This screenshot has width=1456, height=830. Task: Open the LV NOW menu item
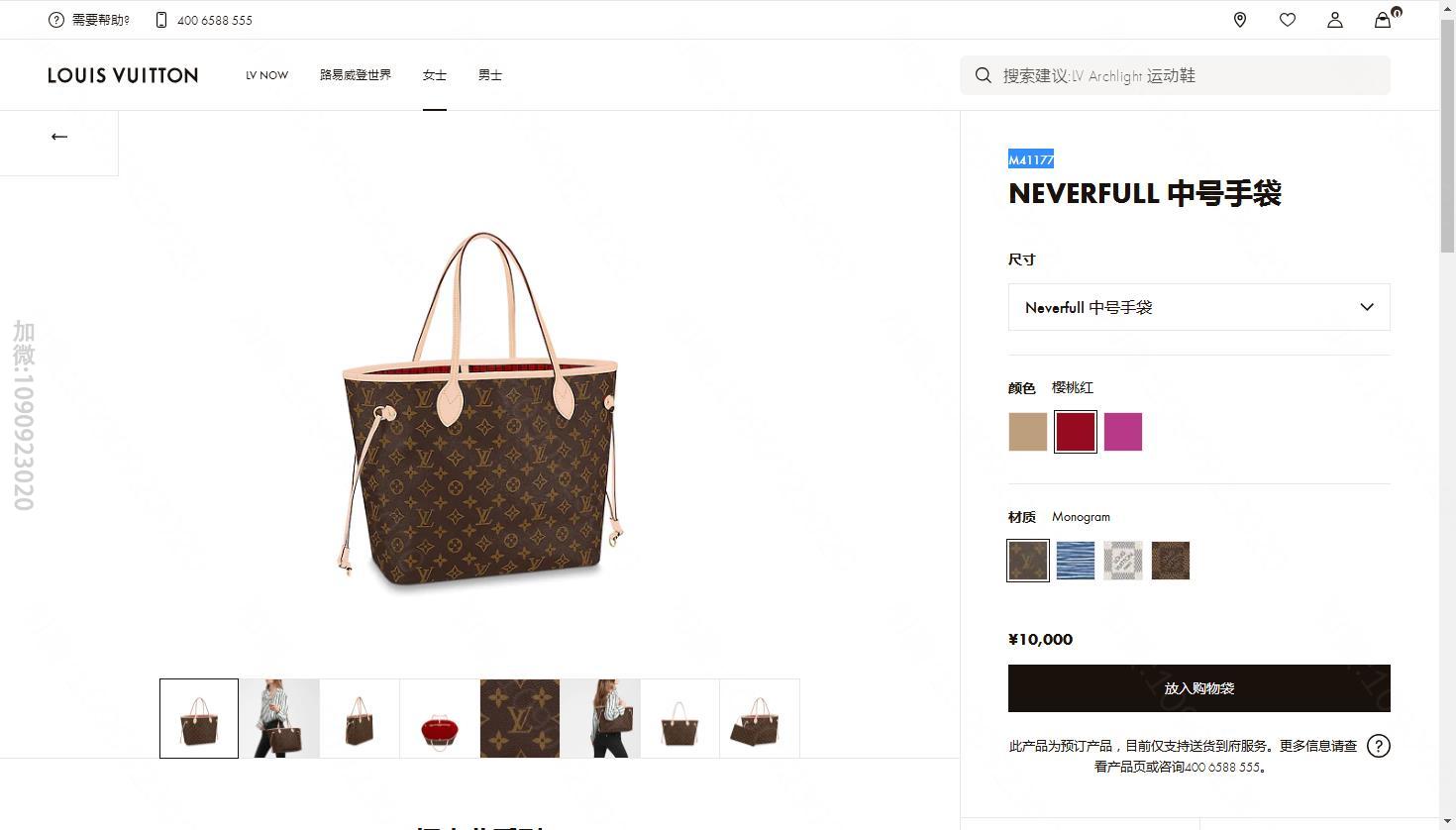(267, 75)
